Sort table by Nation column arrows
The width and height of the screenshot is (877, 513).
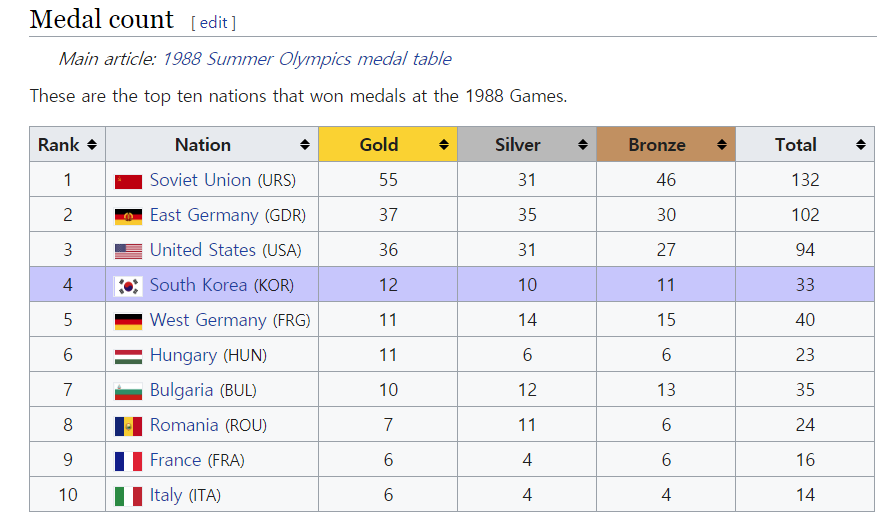[x=304, y=145]
